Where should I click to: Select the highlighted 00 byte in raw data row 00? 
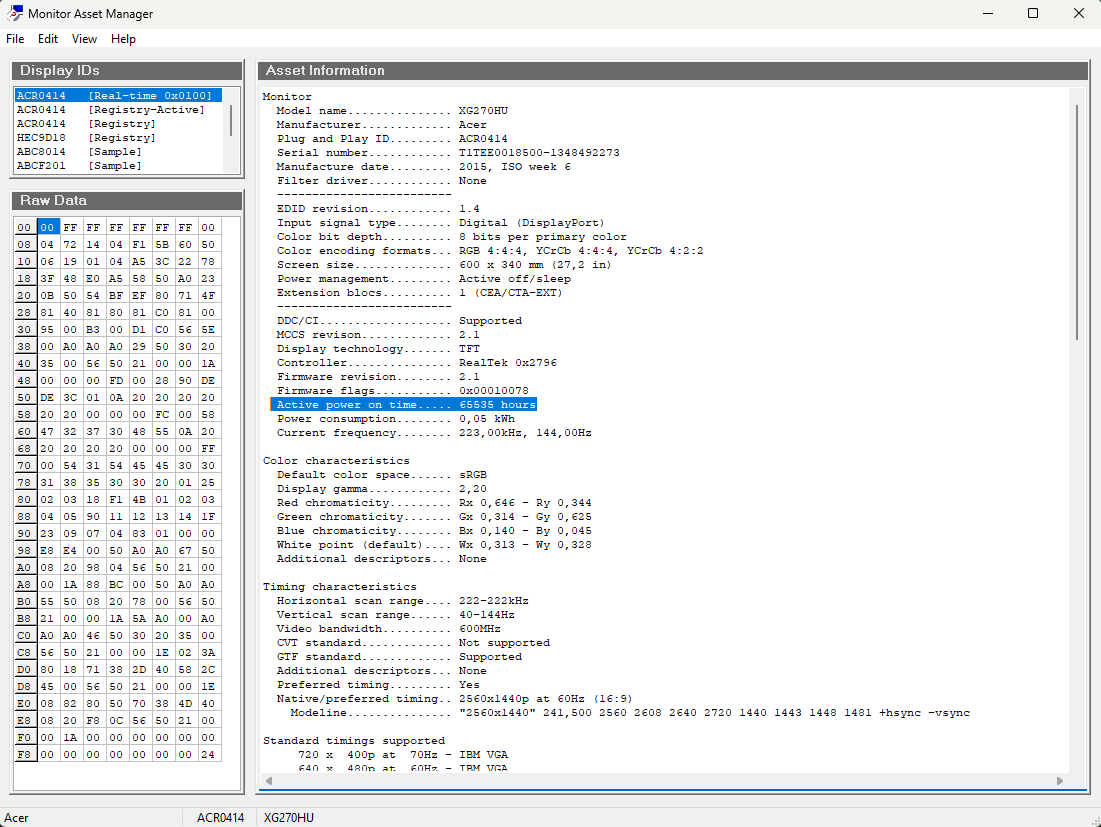tap(47, 227)
